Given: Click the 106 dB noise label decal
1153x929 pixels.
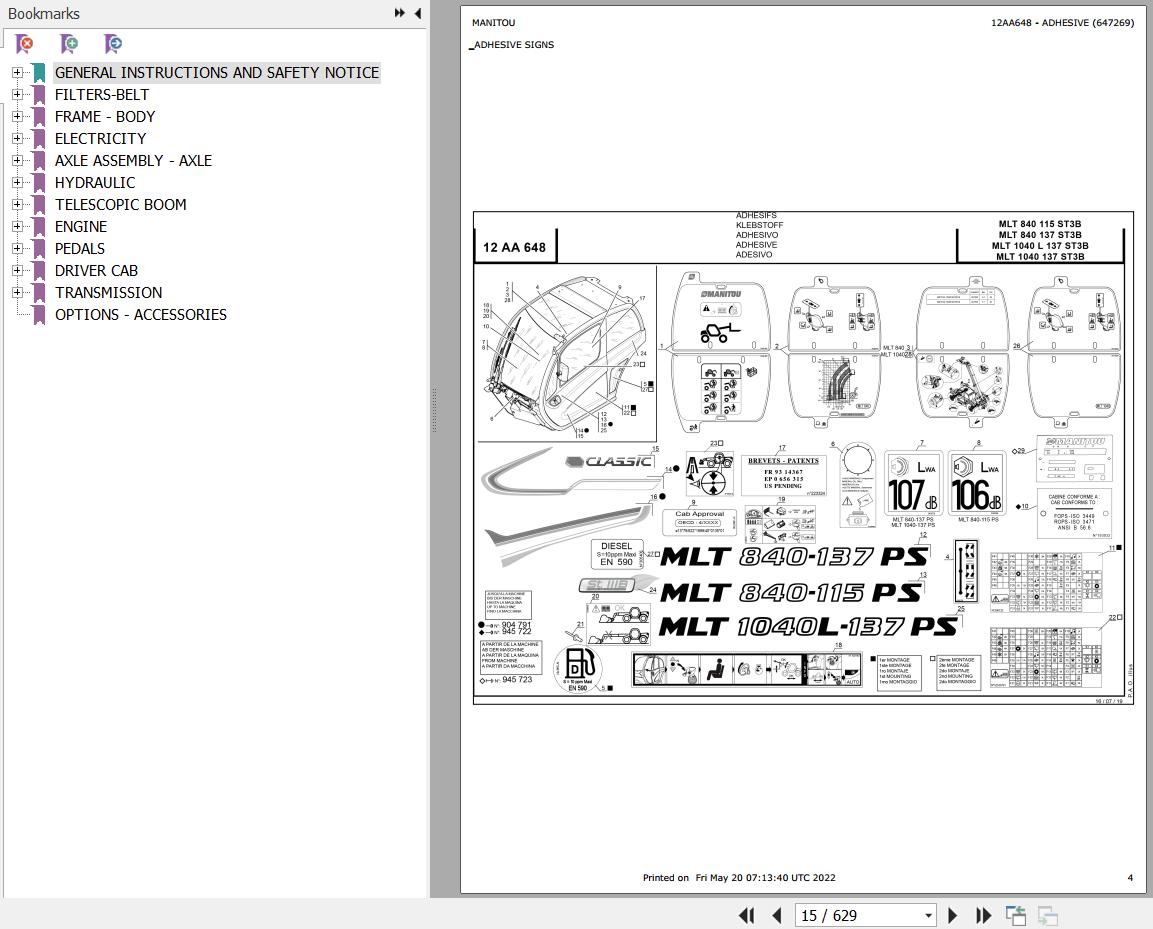Looking at the screenshot, I should [977, 483].
